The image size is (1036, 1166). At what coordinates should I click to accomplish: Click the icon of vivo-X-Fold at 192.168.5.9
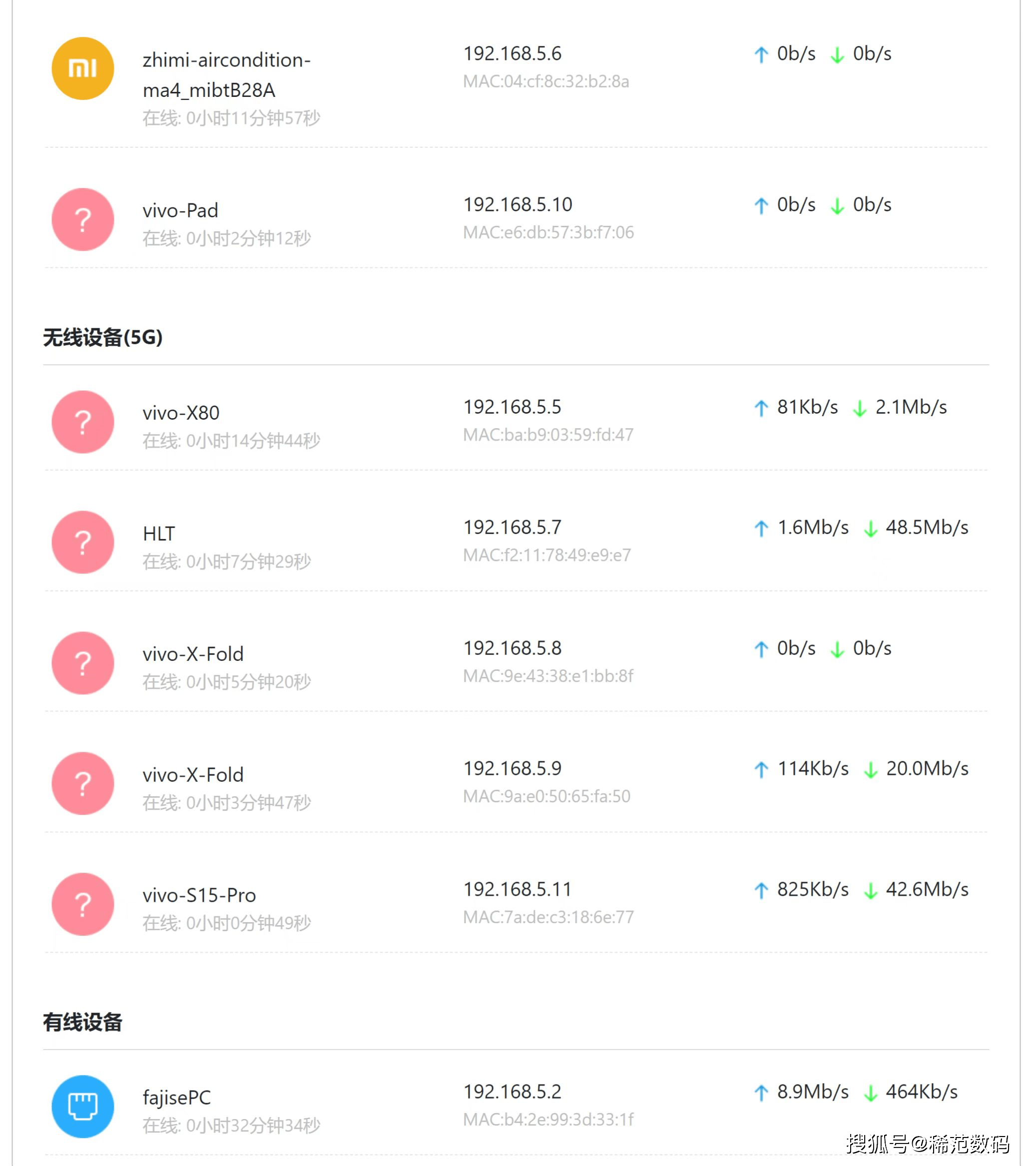pos(83,783)
